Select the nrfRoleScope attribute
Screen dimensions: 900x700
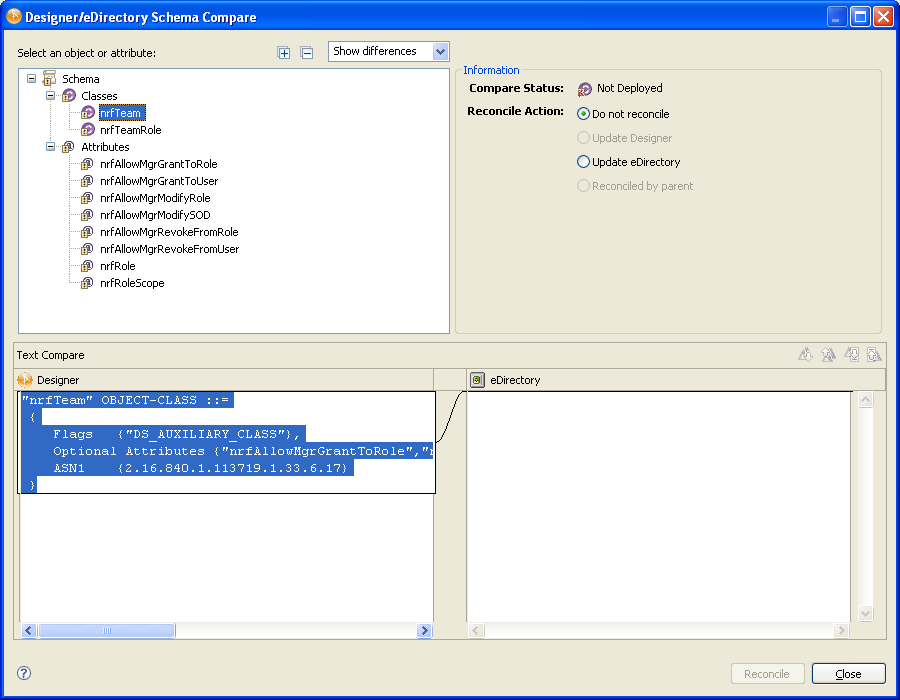tap(132, 283)
